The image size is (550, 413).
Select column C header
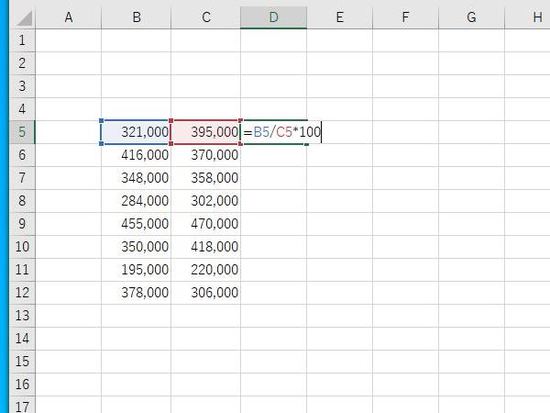206,17
